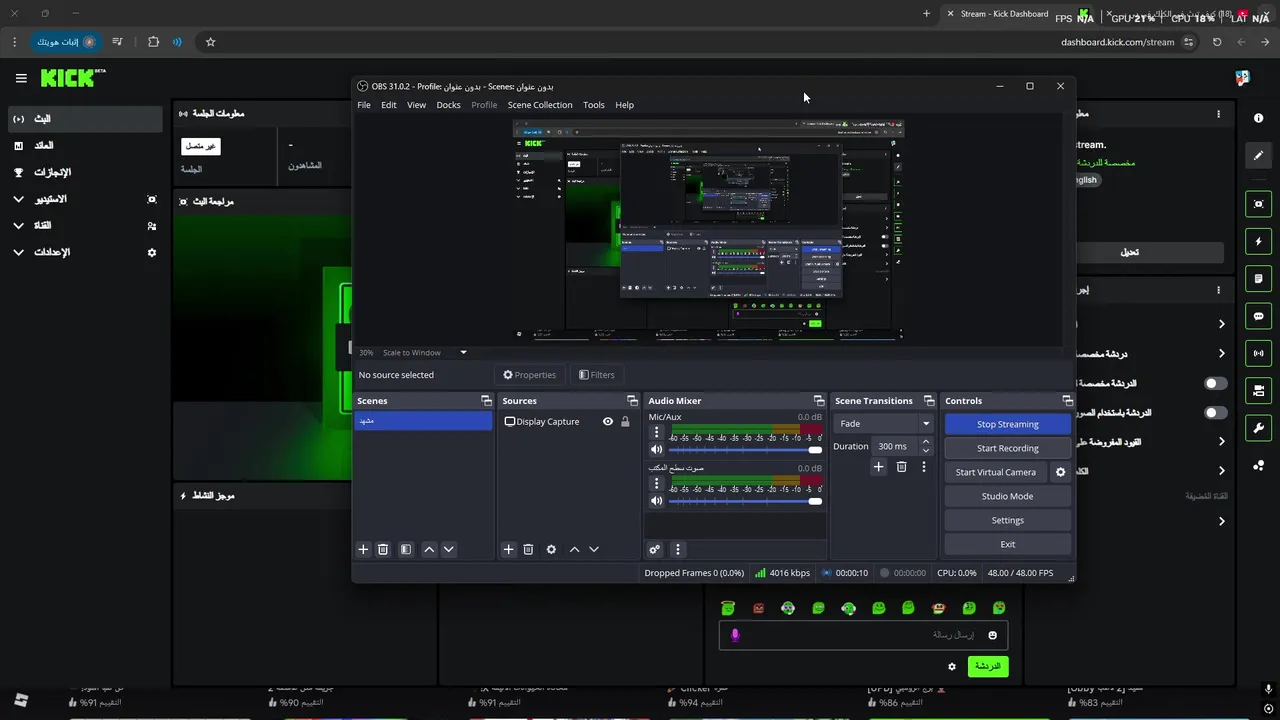Remove selected scene using Scenes trash icon
This screenshot has width=1280, height=720.
(383, 549)
